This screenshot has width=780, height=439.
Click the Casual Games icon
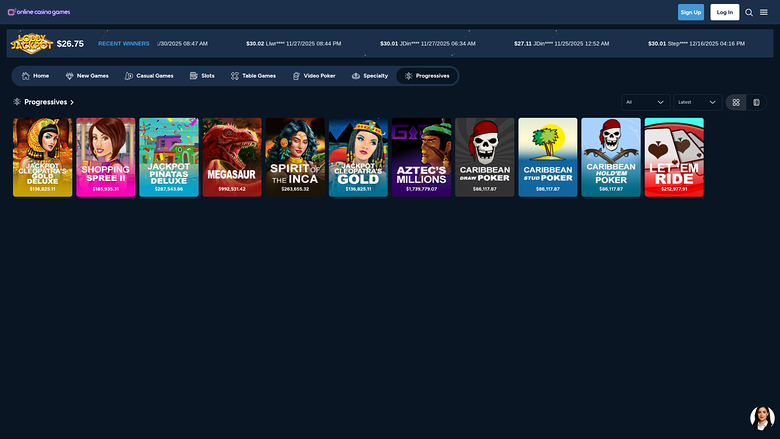[x=129, y=76]
